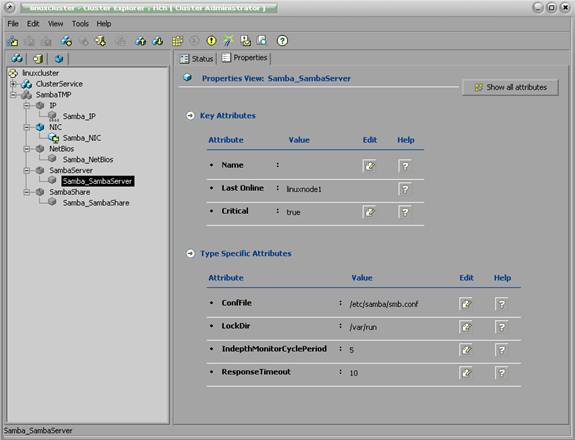Viewport: 575px width, 440px height.
Task: Open help for Name attribute
Action: 405,166
